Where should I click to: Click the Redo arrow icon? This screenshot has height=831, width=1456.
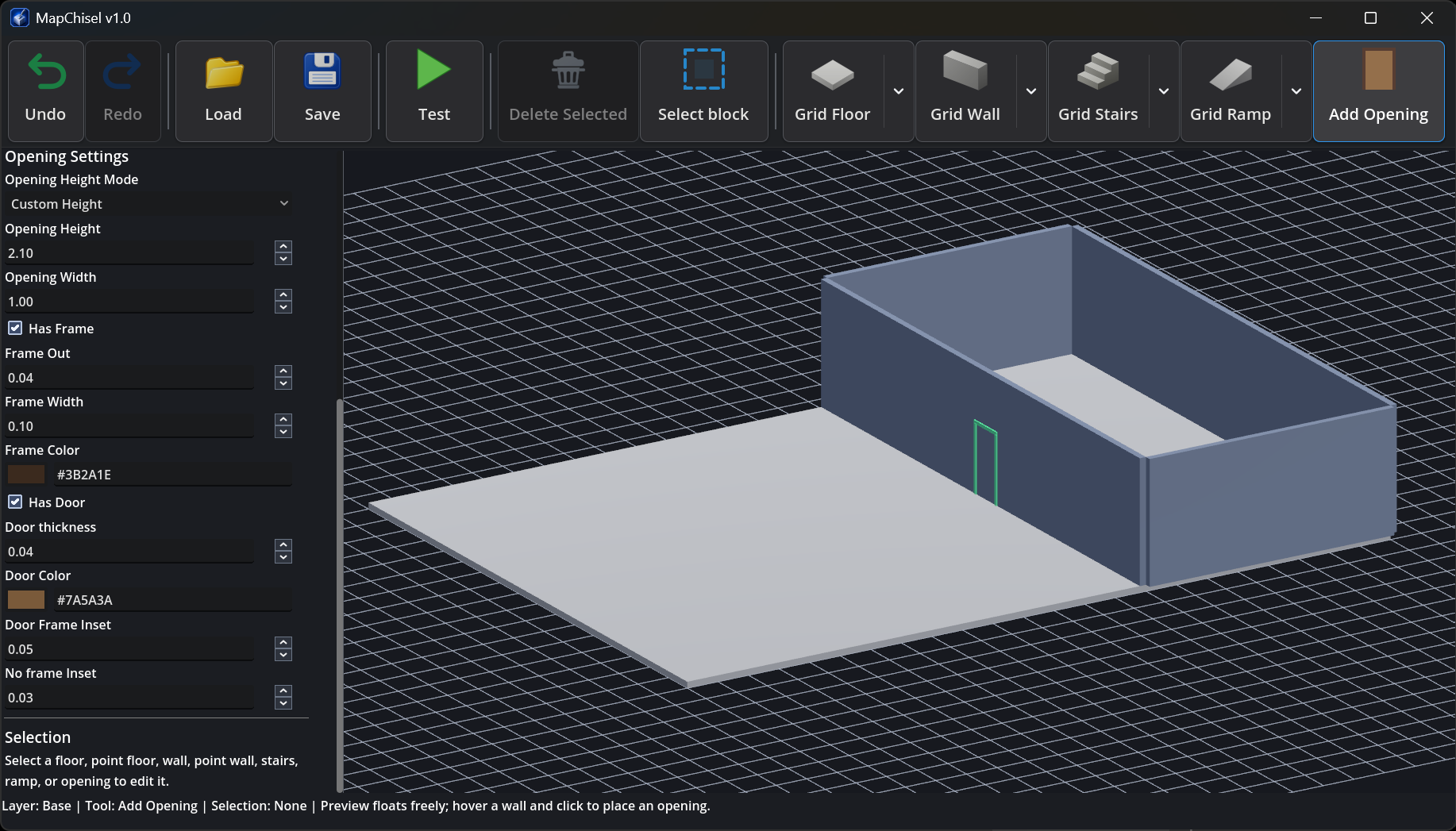[122, 72]
